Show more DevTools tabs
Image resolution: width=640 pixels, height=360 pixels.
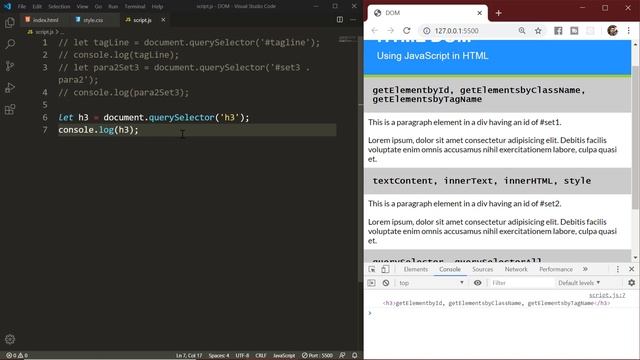click(585, 269)
